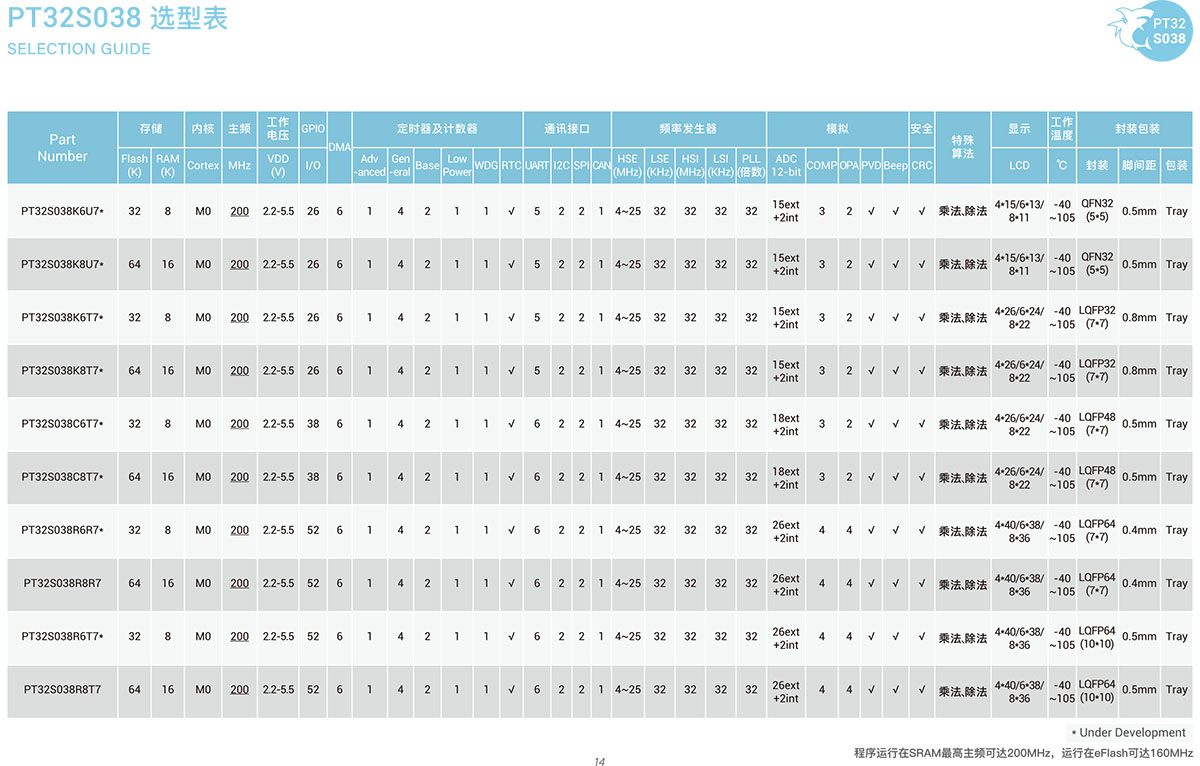This screenshot has width=1200, height=766.
Task: Click CRC checkmark in PT32S038R8T7 row
Action: point(921,690)
